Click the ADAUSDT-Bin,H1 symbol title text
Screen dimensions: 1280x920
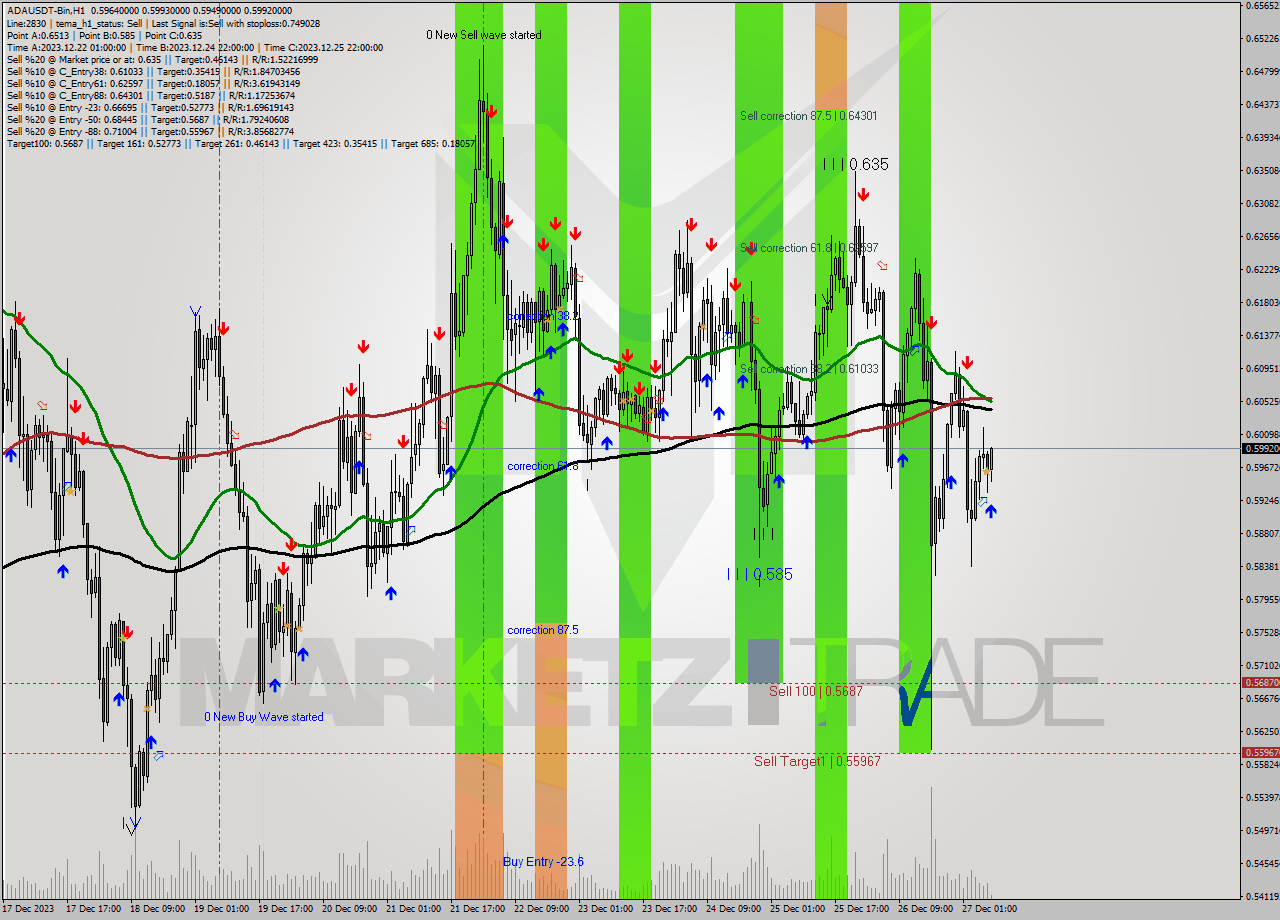[45, 11]
